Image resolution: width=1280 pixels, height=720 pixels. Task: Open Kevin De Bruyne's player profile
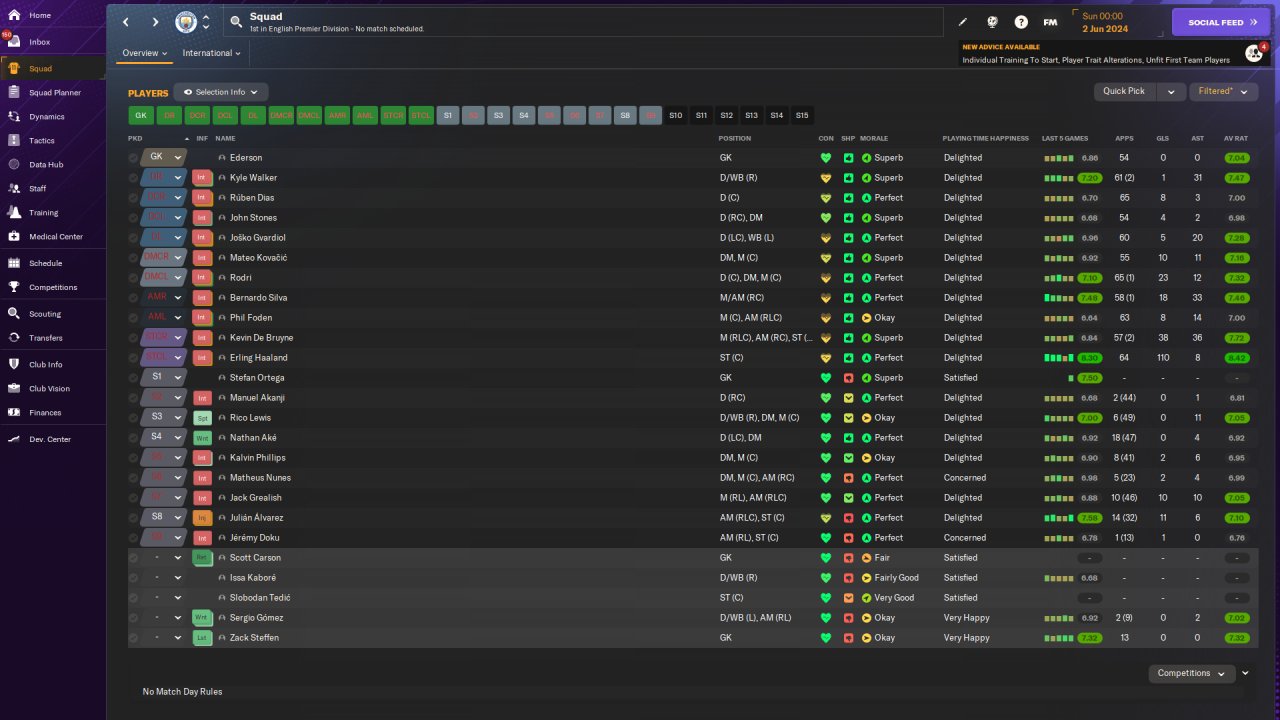(x=261, y=338)
